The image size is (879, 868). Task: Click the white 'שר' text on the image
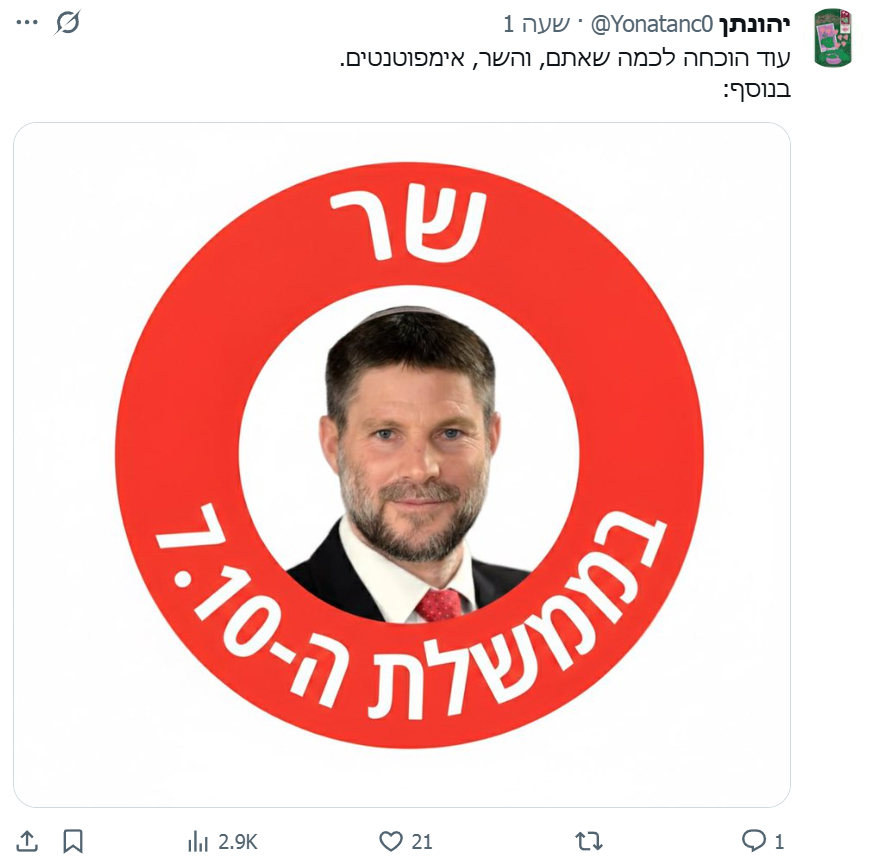pyautogui.click(x=409, y=226)
